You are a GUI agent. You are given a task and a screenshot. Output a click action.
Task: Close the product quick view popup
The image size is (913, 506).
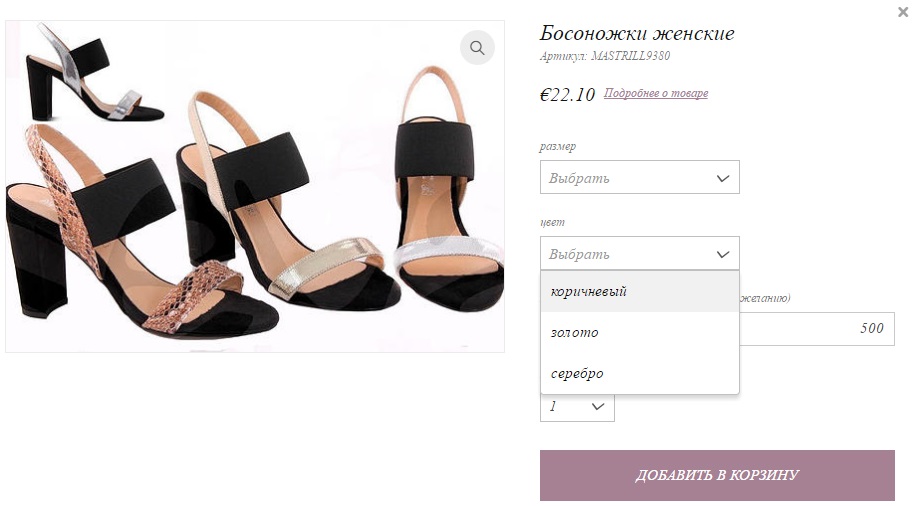(903, 12)
